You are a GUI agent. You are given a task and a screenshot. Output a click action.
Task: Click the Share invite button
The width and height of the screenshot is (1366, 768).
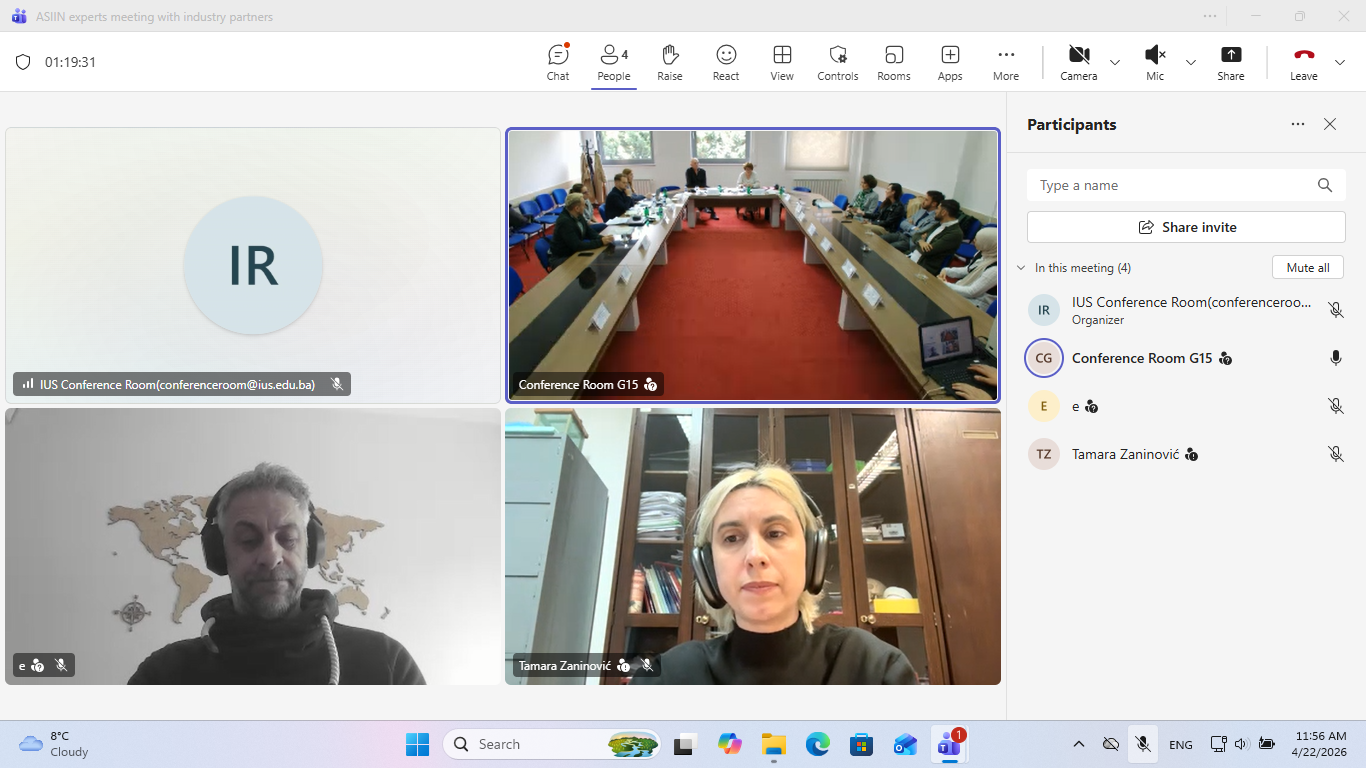1186,227
